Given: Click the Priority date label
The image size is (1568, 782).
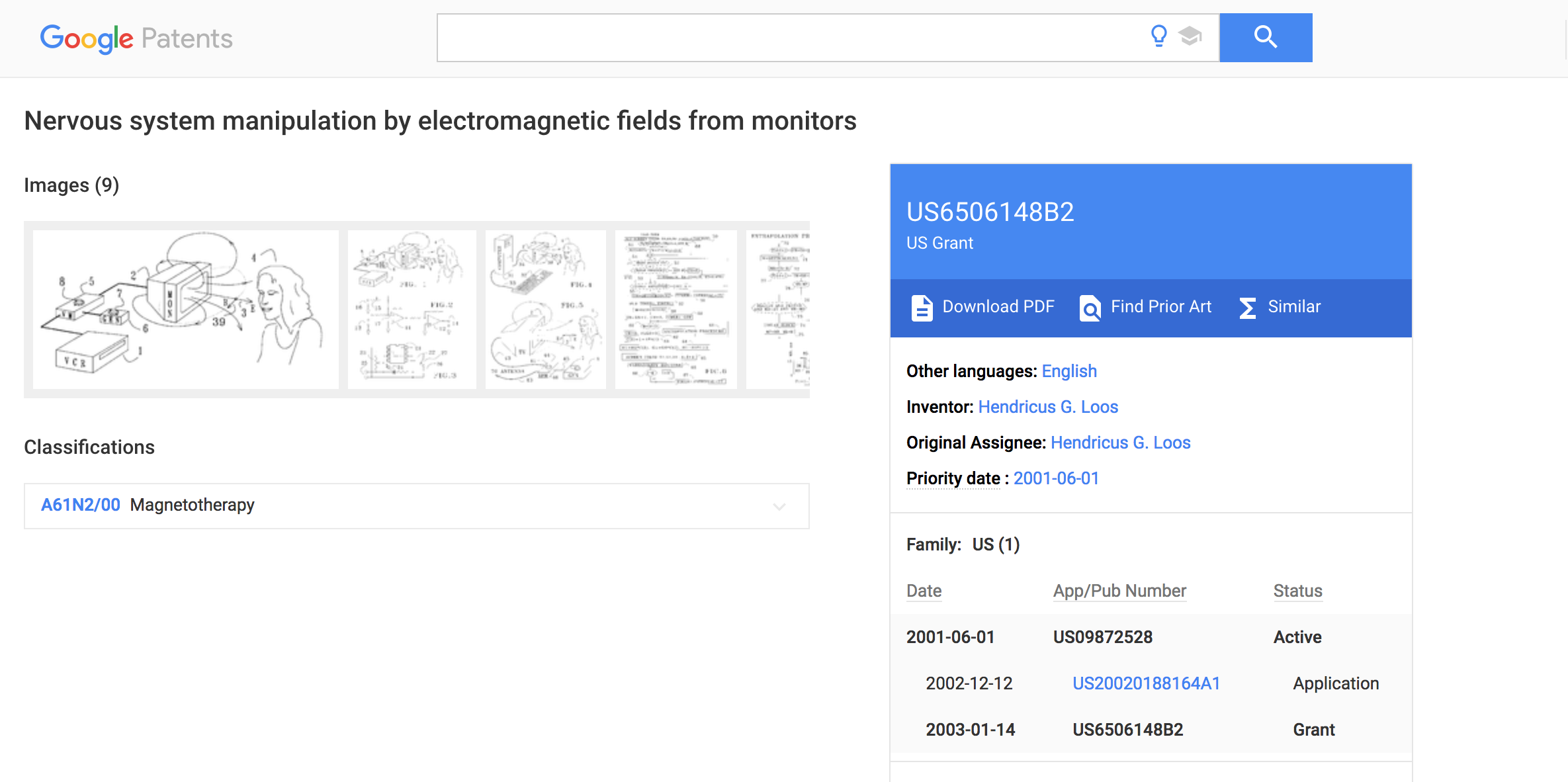Looking at the screenshot, I should tap(953, 478).
